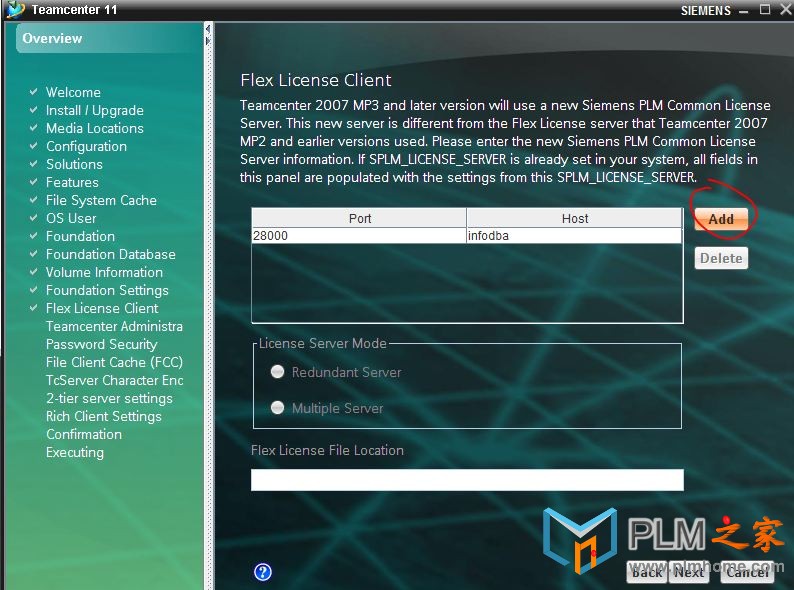Select Install / Upgrade step
Image resolution: width=794 pixels, height=590 pixels.
(95, 110)
